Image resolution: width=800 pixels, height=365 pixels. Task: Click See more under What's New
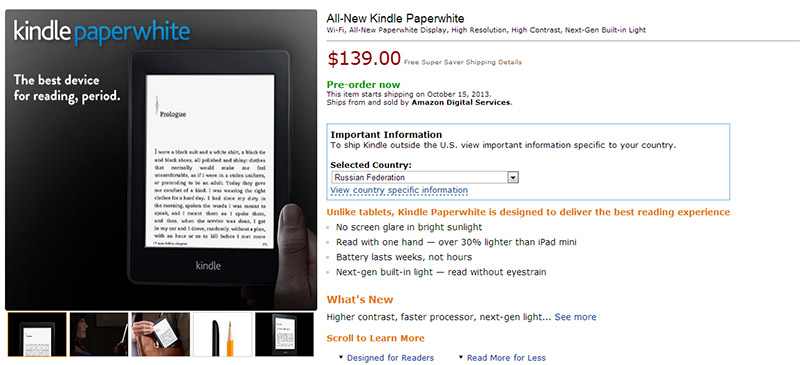click(x=576, y=317)
